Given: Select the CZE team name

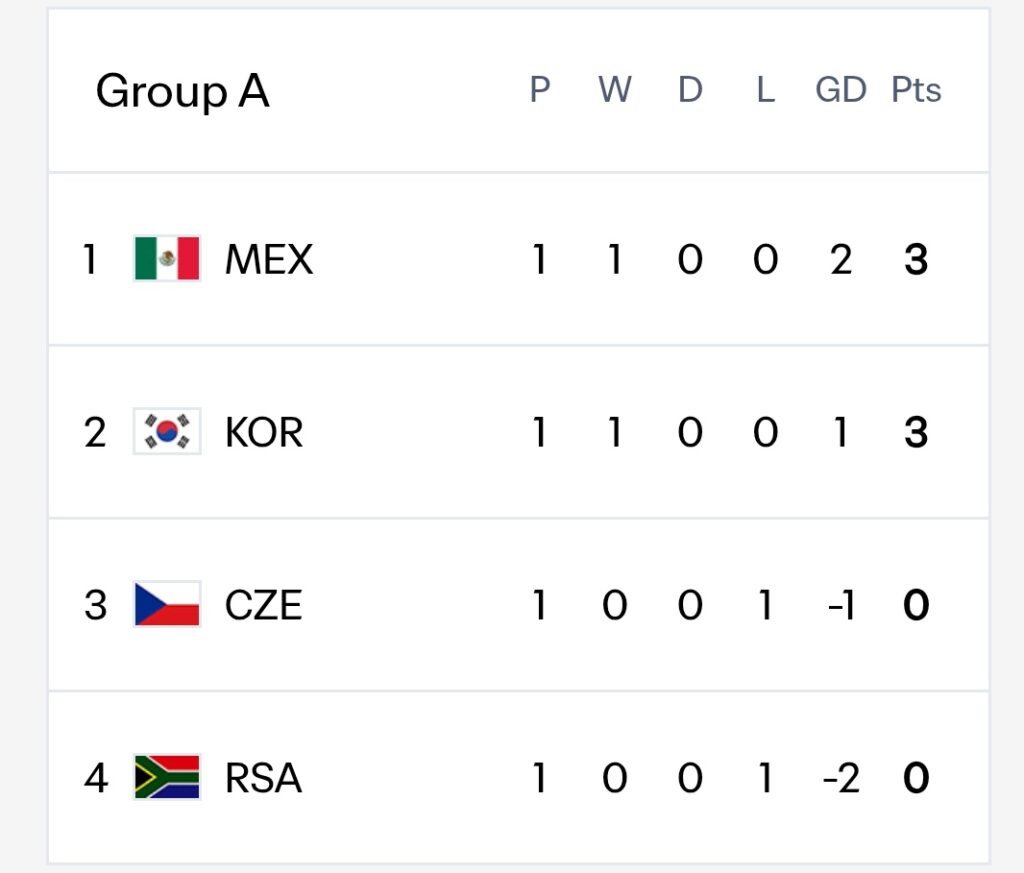Looking at the screenshot, I should pyautogui.click(x=263, y=605).
